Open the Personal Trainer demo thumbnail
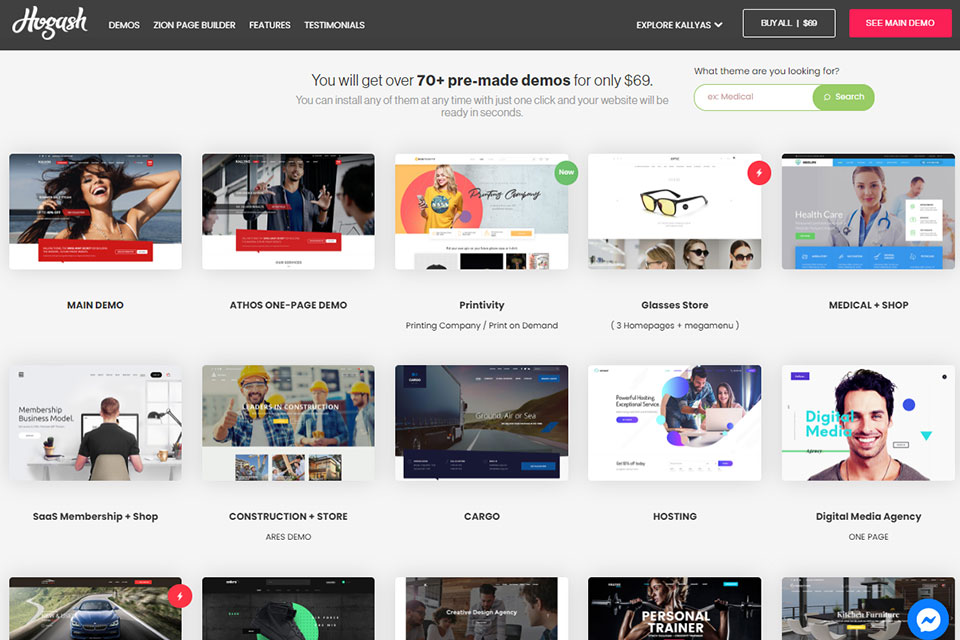The image size is (960, 640). click(x=675, y=608)
